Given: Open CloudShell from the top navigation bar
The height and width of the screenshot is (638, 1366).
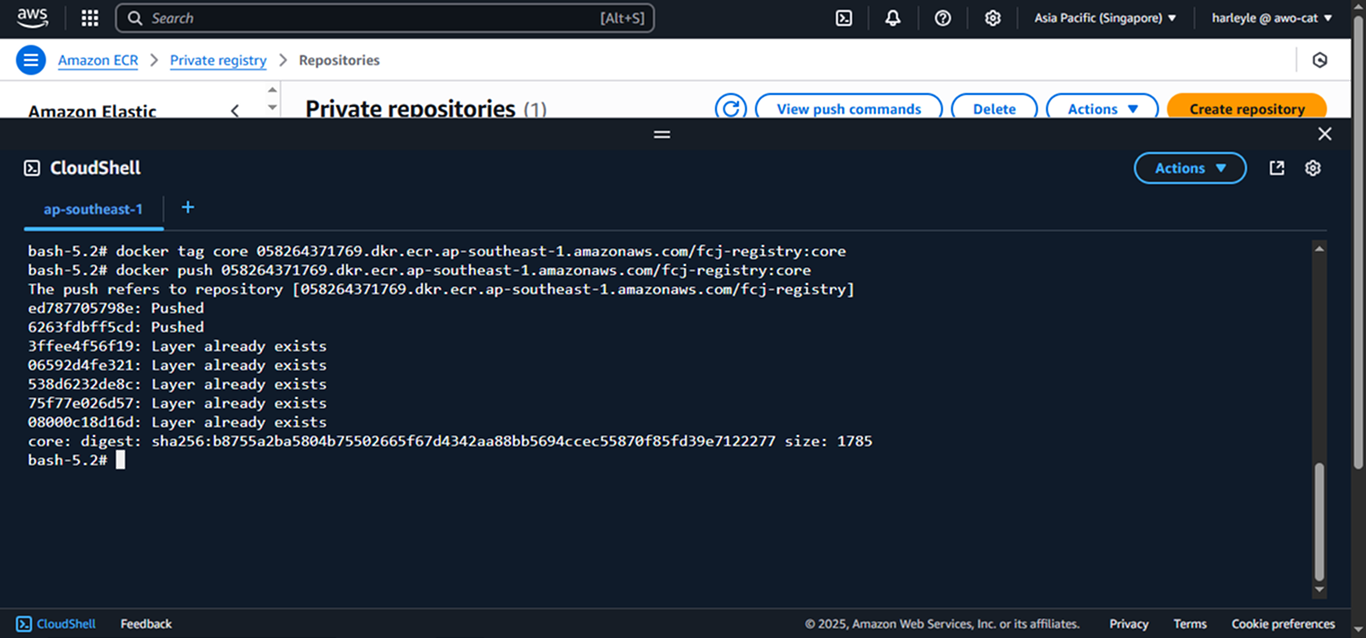Looking at the screenshot, I should tap(844, 18).
